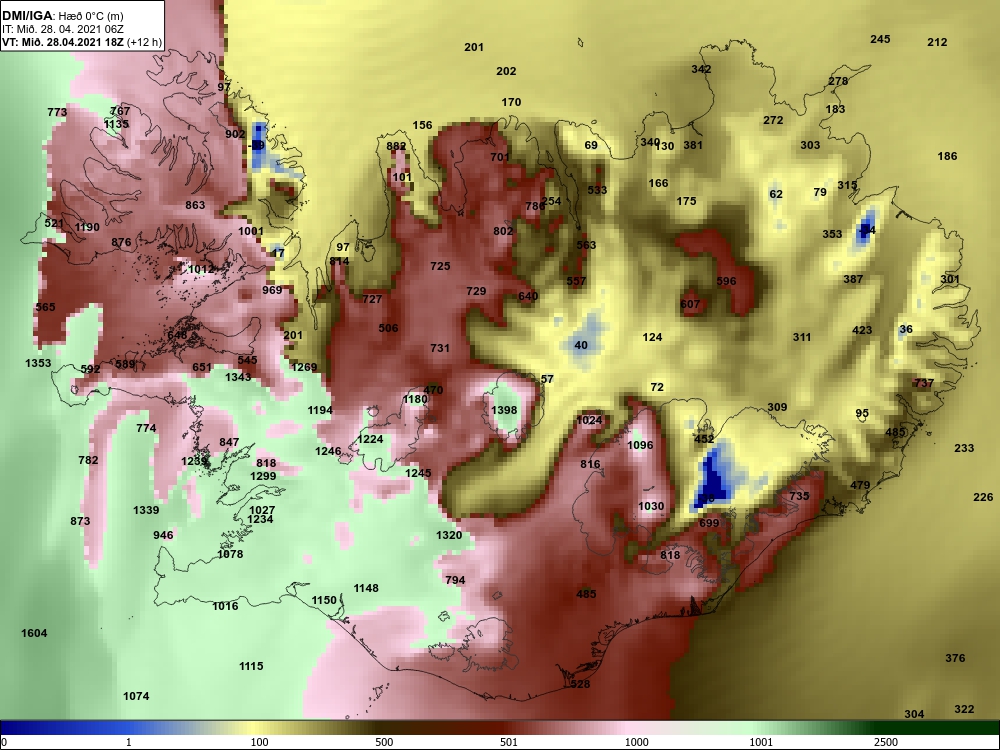
Task: Click the map value '212'
Action: pyautogui.click(x=937, y=43)
